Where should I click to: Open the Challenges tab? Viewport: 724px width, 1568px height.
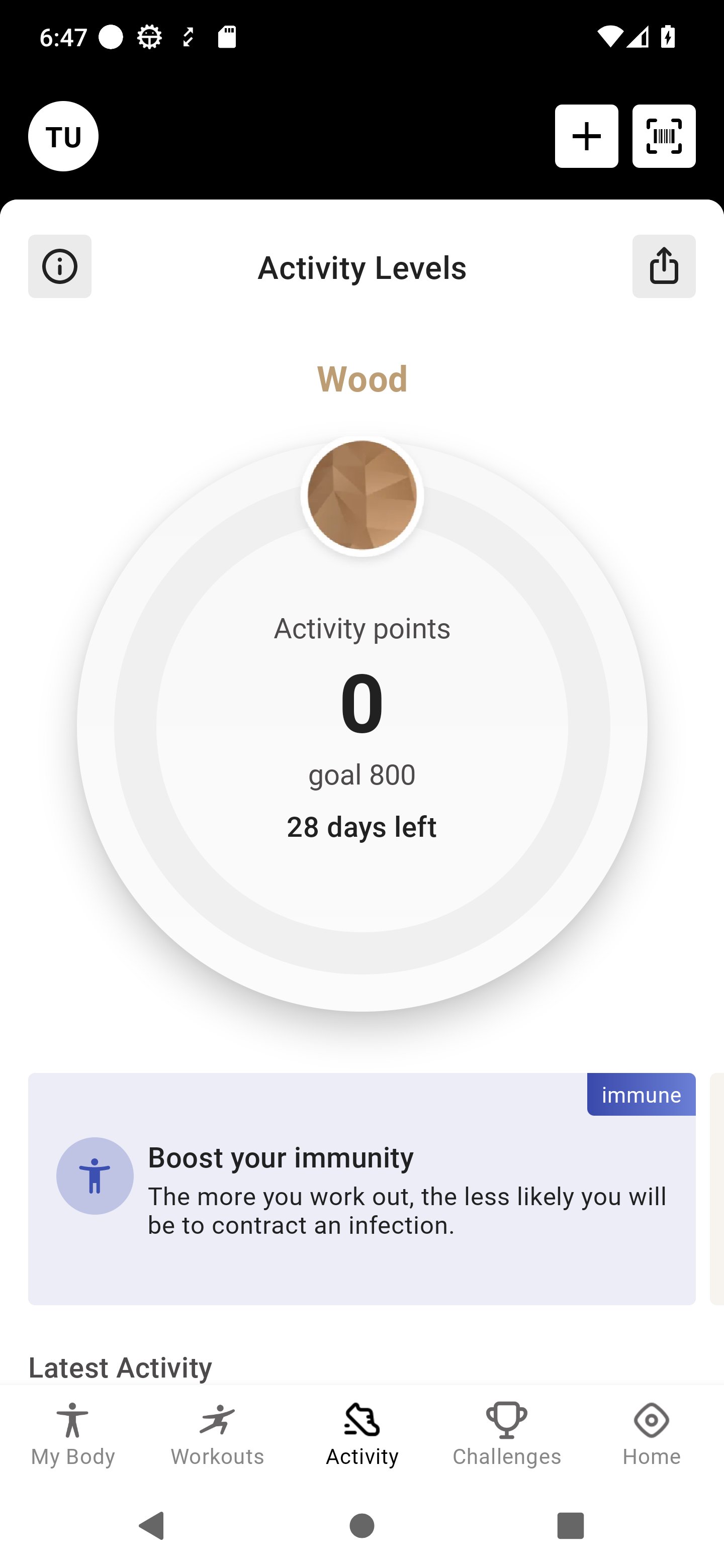pyautogui.click(x=507, y=1435)
